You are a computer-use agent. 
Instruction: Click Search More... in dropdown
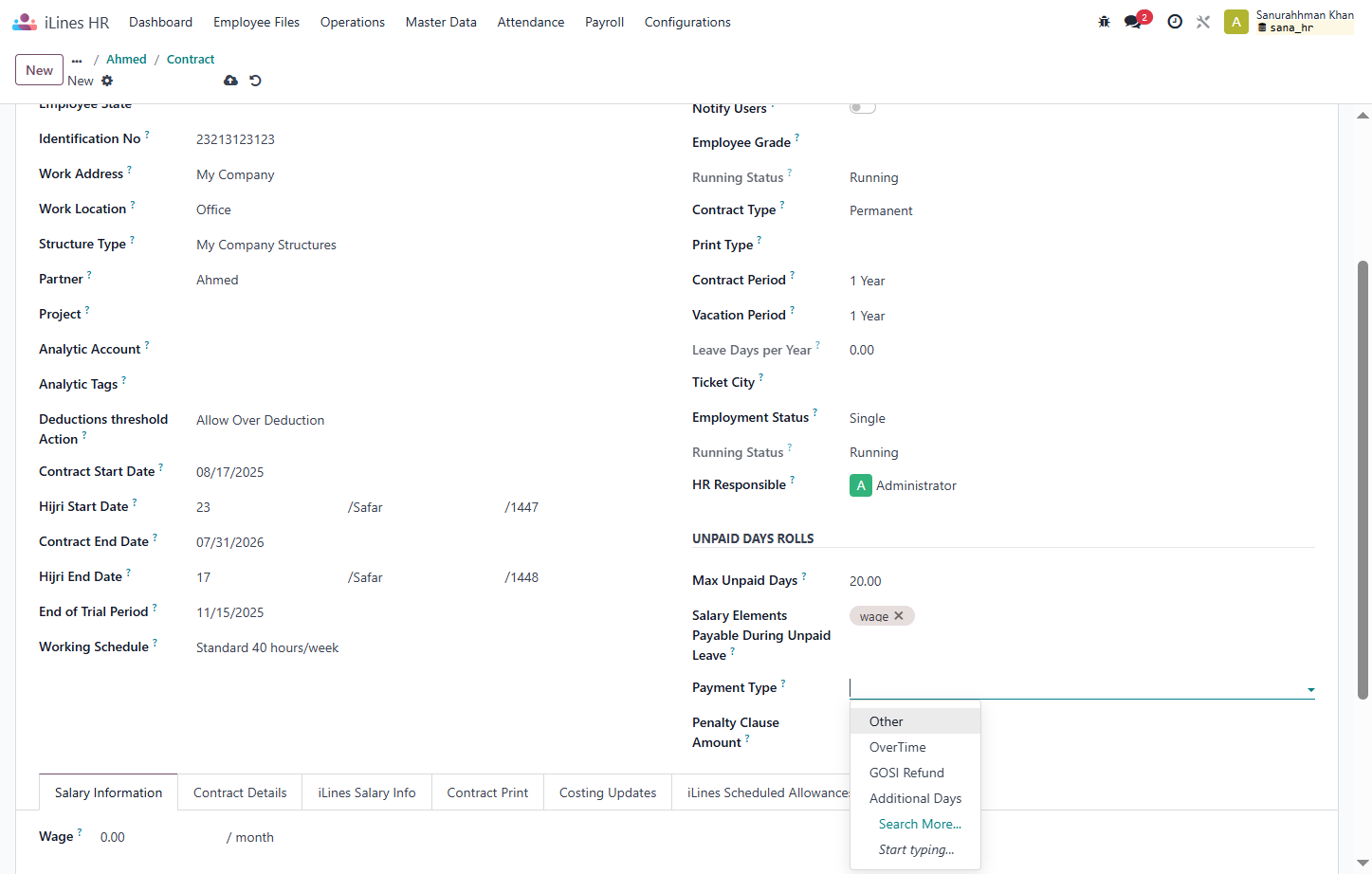pos(920,824)
